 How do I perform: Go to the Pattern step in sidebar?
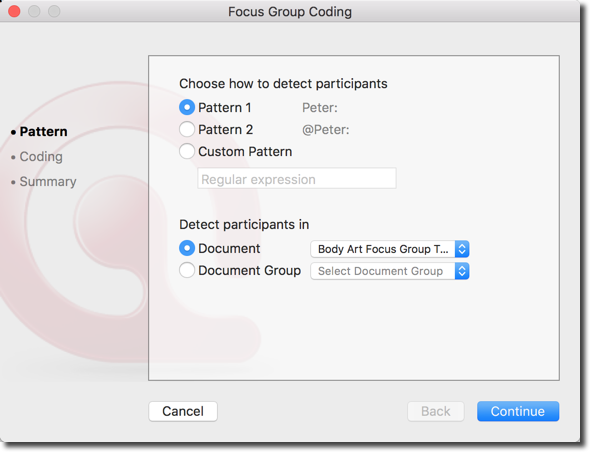[44, 132]
